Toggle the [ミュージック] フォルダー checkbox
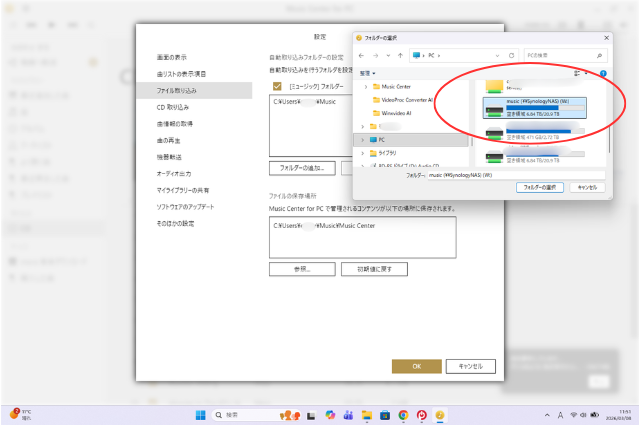640x425 pixels. (x=277, y=87)
